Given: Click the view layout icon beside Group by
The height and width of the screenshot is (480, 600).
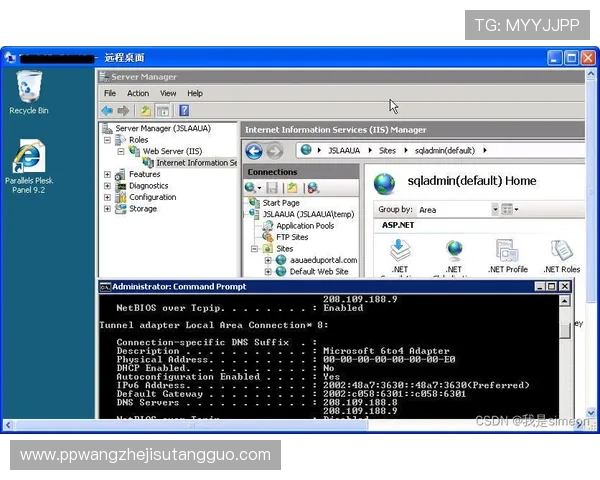Looking at the screenshot, I should (x=507, y=209).
